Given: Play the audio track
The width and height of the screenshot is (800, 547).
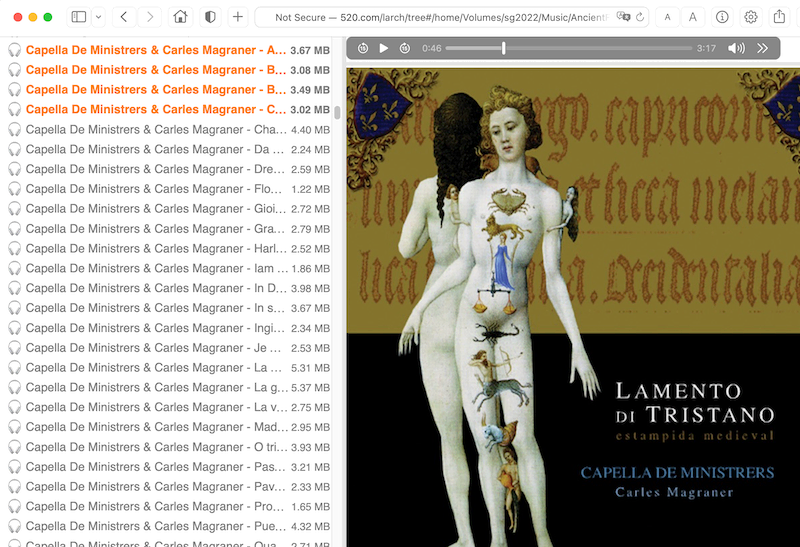Looking at the screenshot, I should click(384, 48).
